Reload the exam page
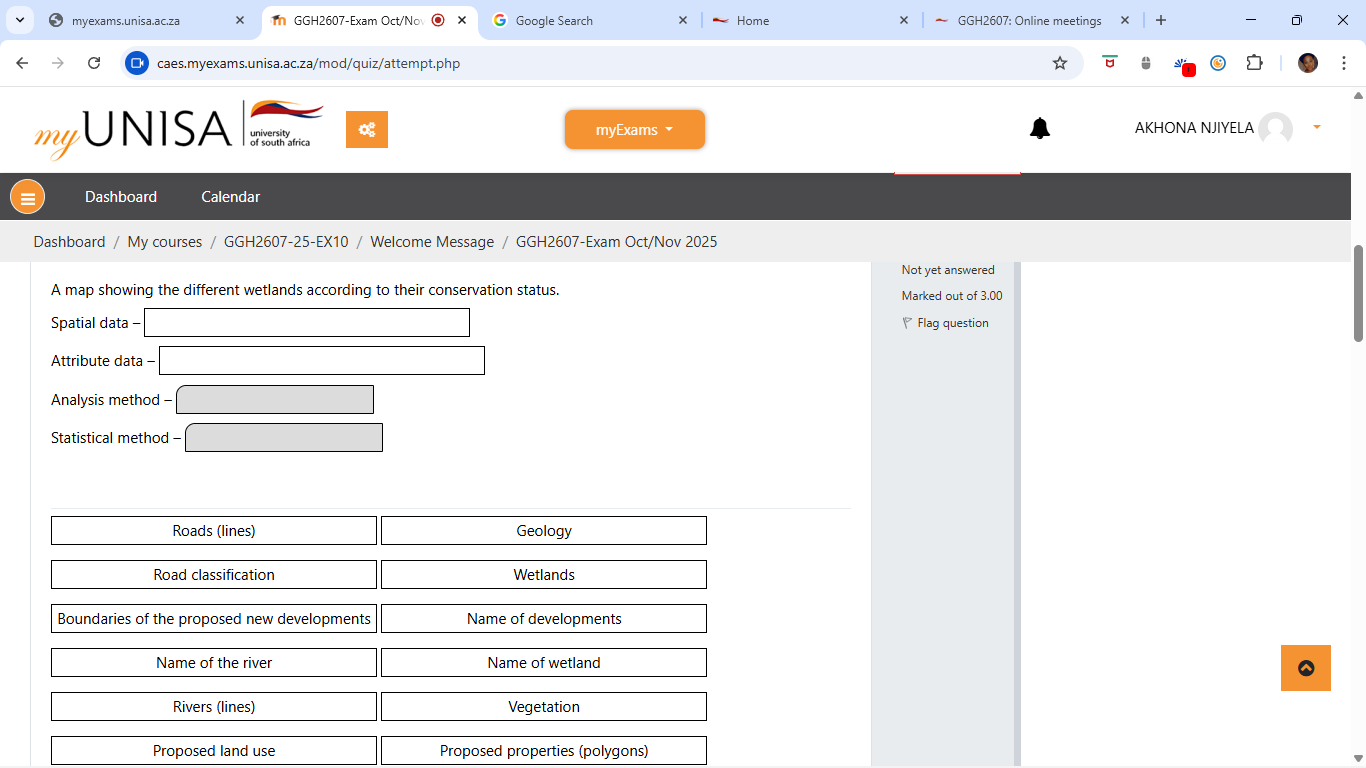 [x=94, y=63]
